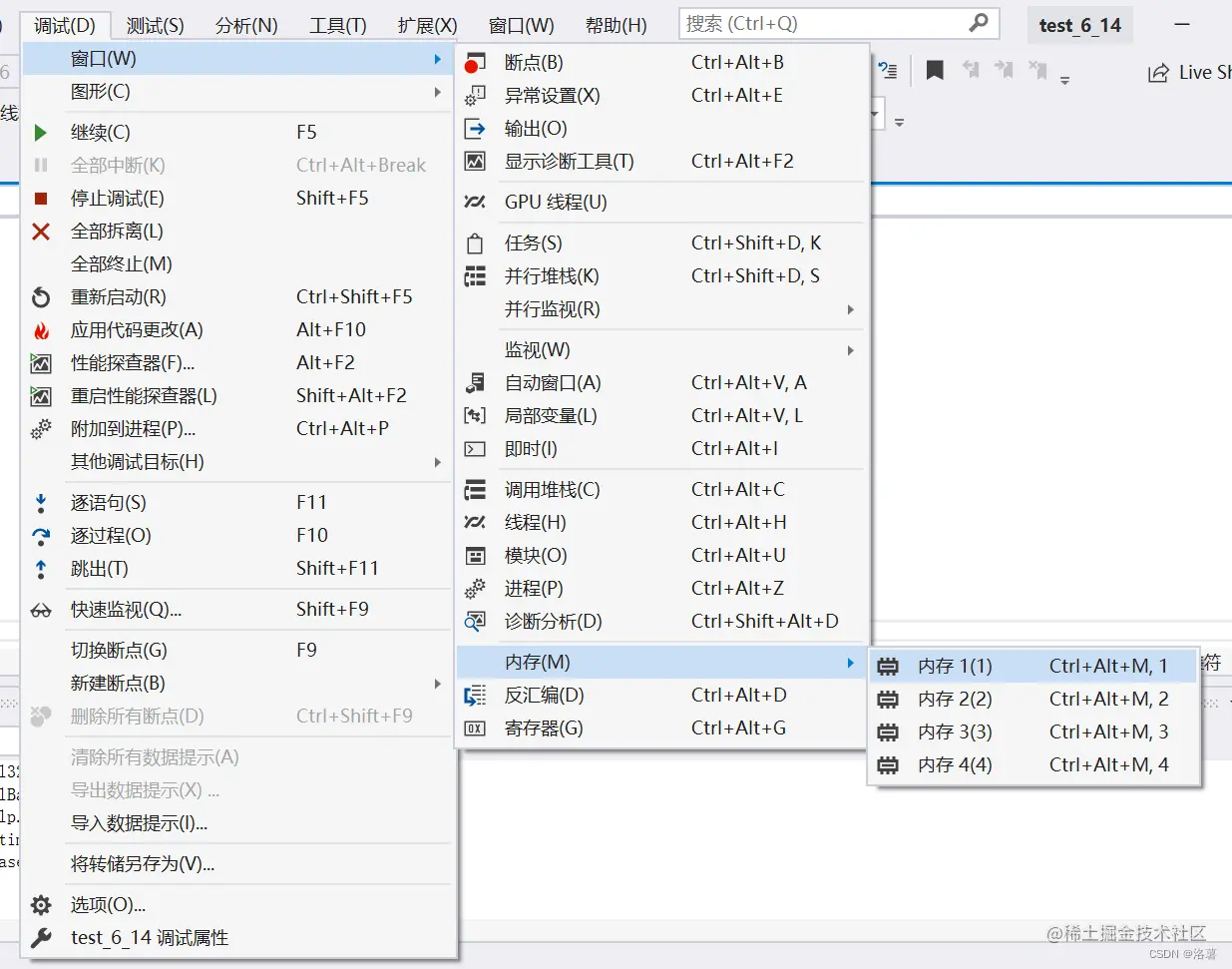Image resolution: width=1232 pixels, height=969 pixels.
Task: Select 内存 2(2) from the memory submenu
Action: click(1033, 700)
